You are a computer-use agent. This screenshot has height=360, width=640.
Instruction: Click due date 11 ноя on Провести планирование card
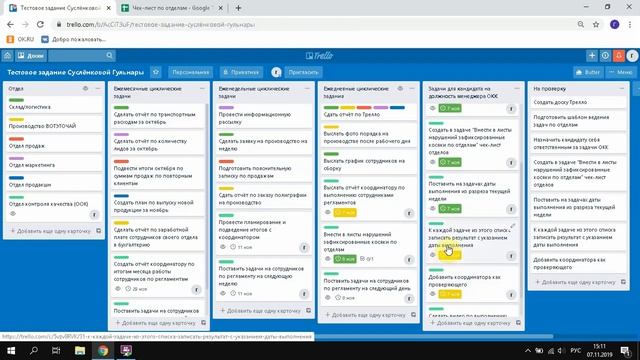[241, 247]
